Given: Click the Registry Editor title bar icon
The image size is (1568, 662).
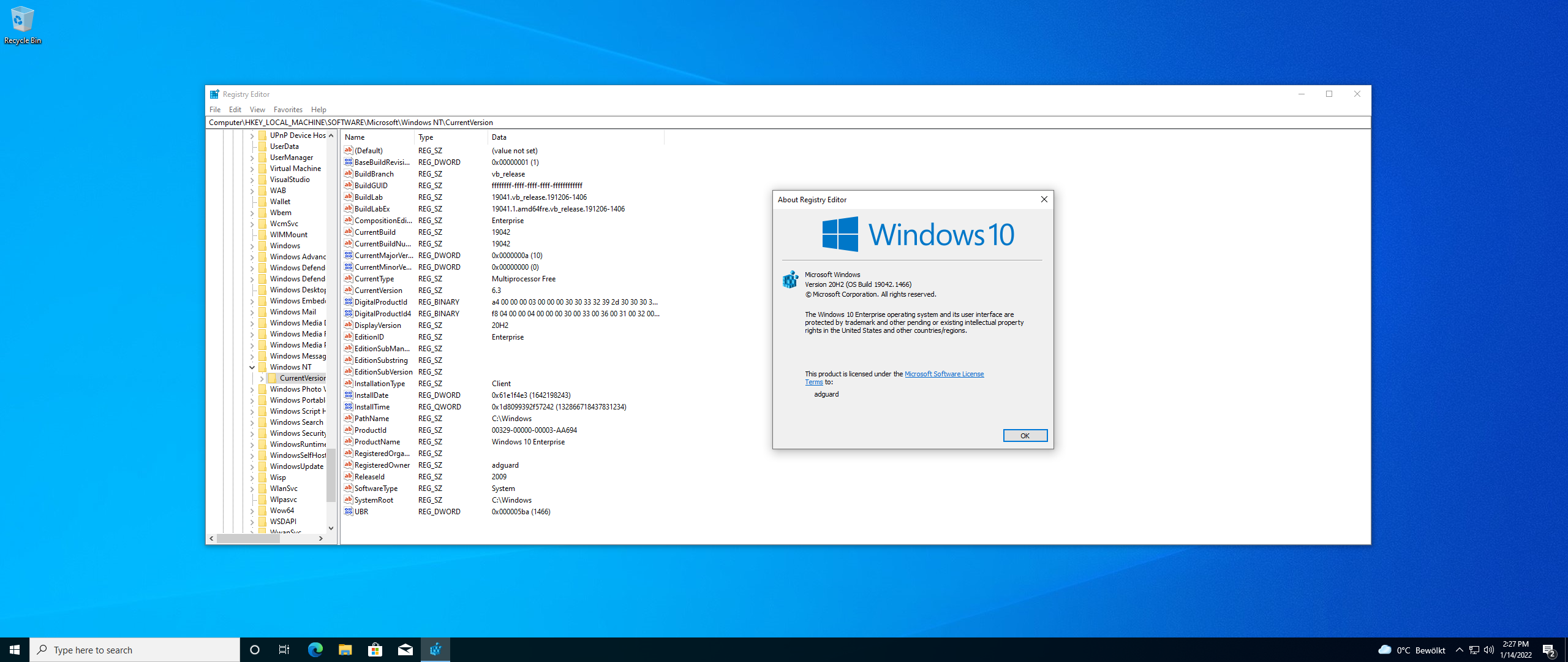Looking at the screenshot, I should pyautogui.click(x=214, y=94).
